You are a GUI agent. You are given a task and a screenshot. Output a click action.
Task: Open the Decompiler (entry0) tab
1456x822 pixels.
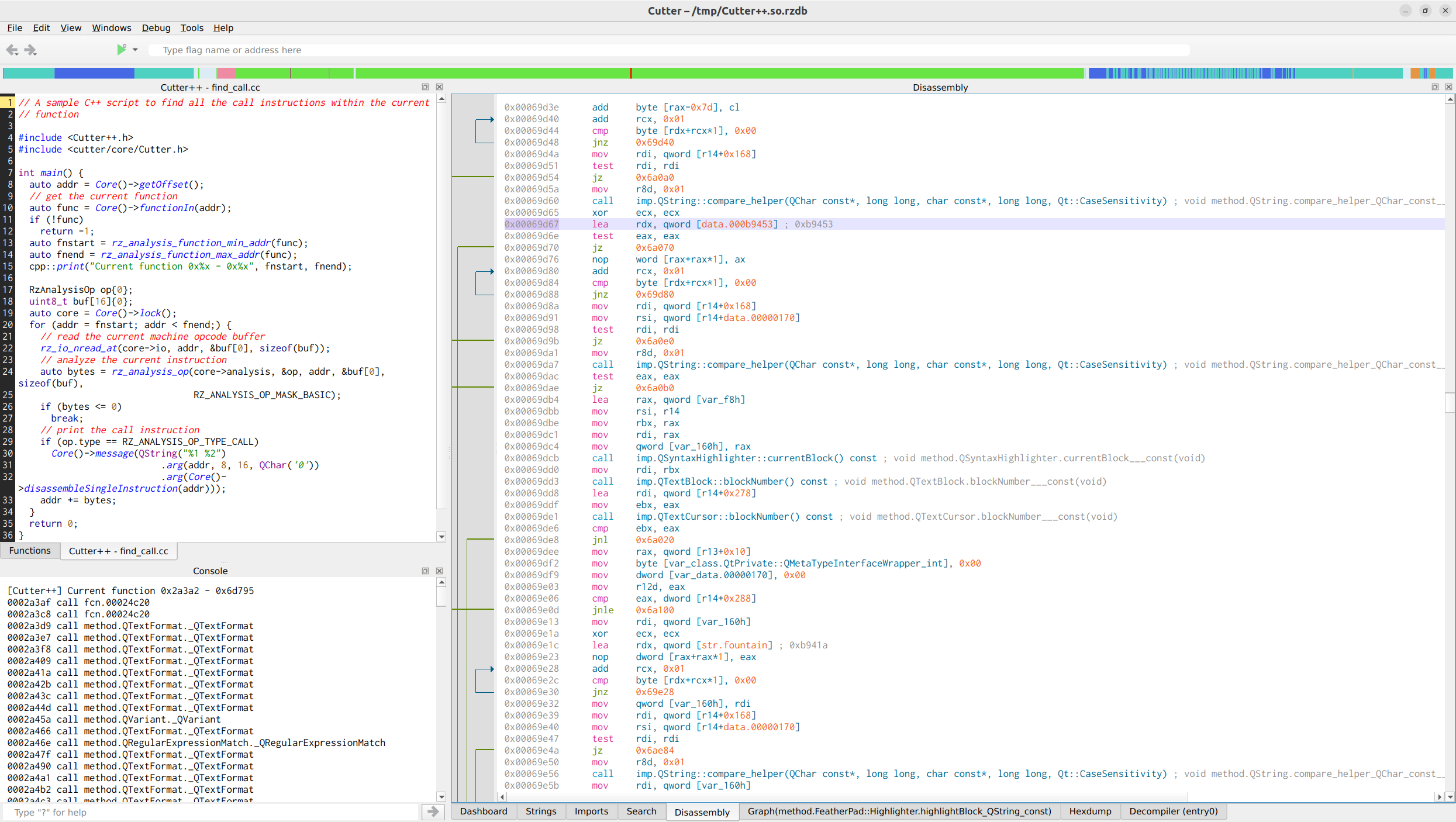(x=1173, y=811)
